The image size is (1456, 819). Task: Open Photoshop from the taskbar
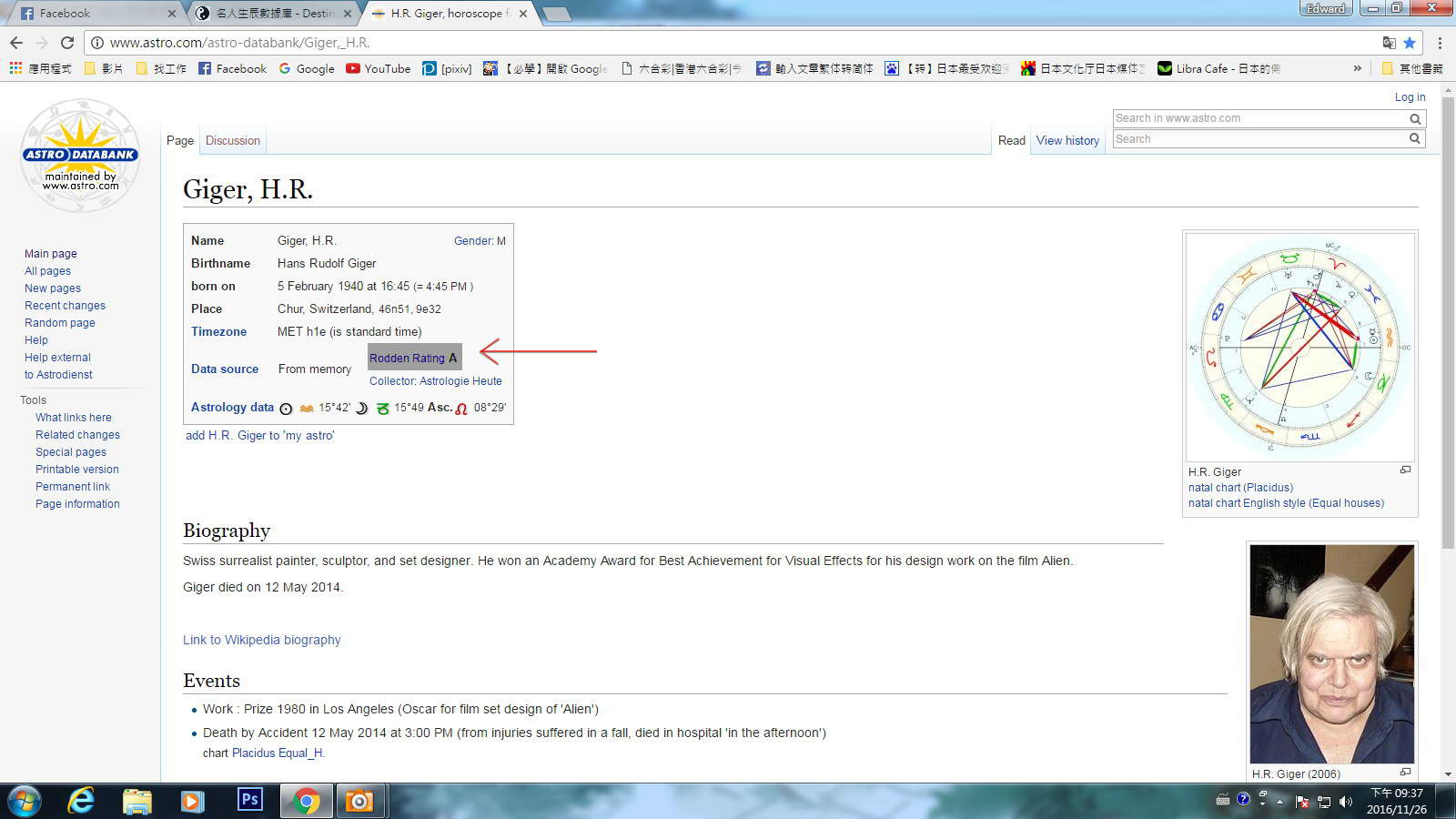click(249, 800)
